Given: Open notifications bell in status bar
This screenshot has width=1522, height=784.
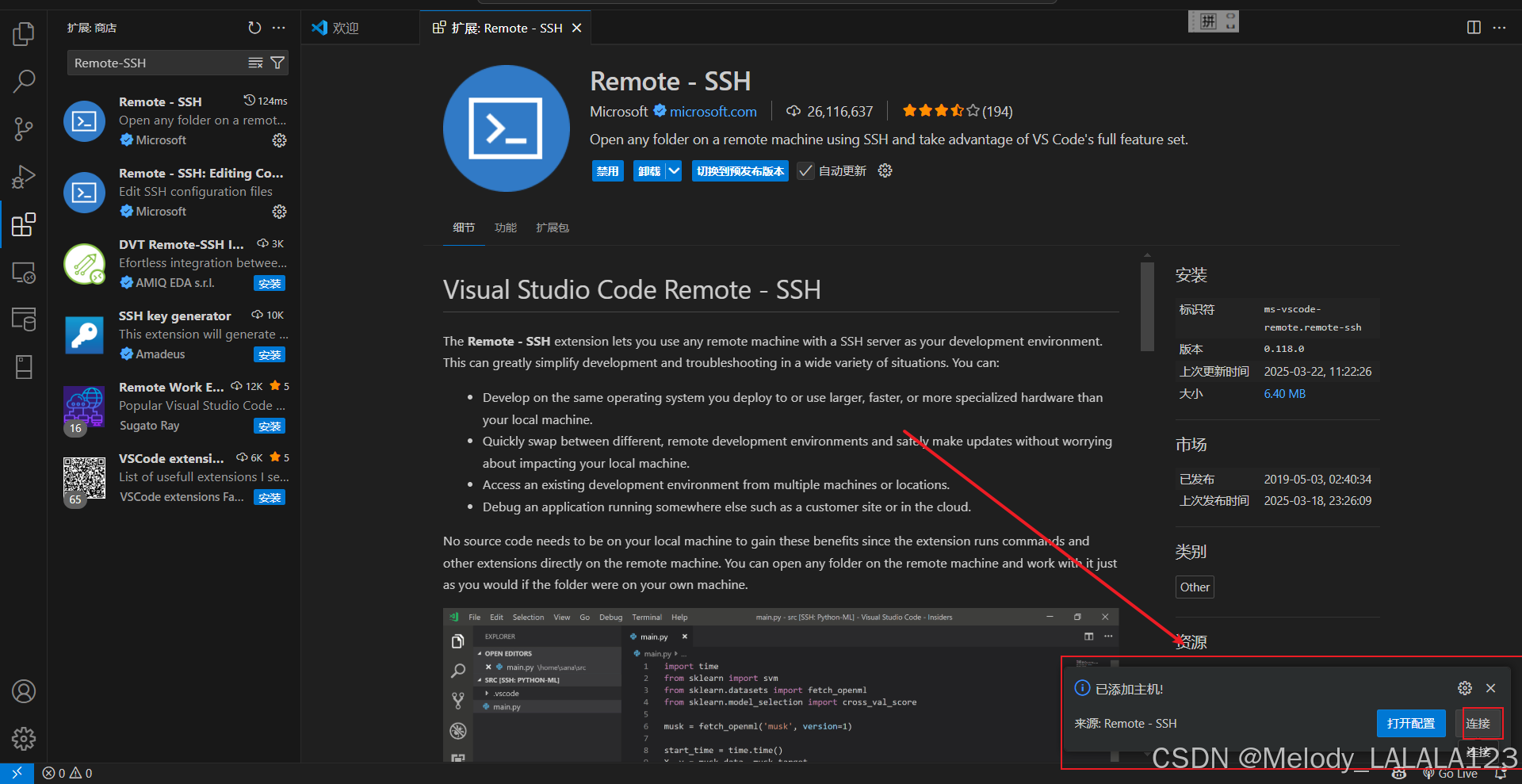Looking at the screenshot, I should [x=1501, y=774].
